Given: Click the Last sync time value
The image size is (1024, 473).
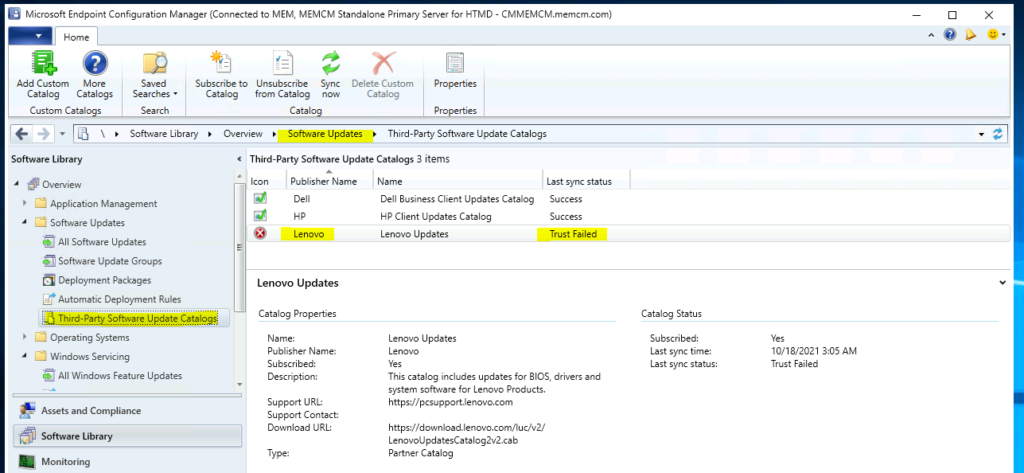Looking at the screenshot, I should 813,351.
